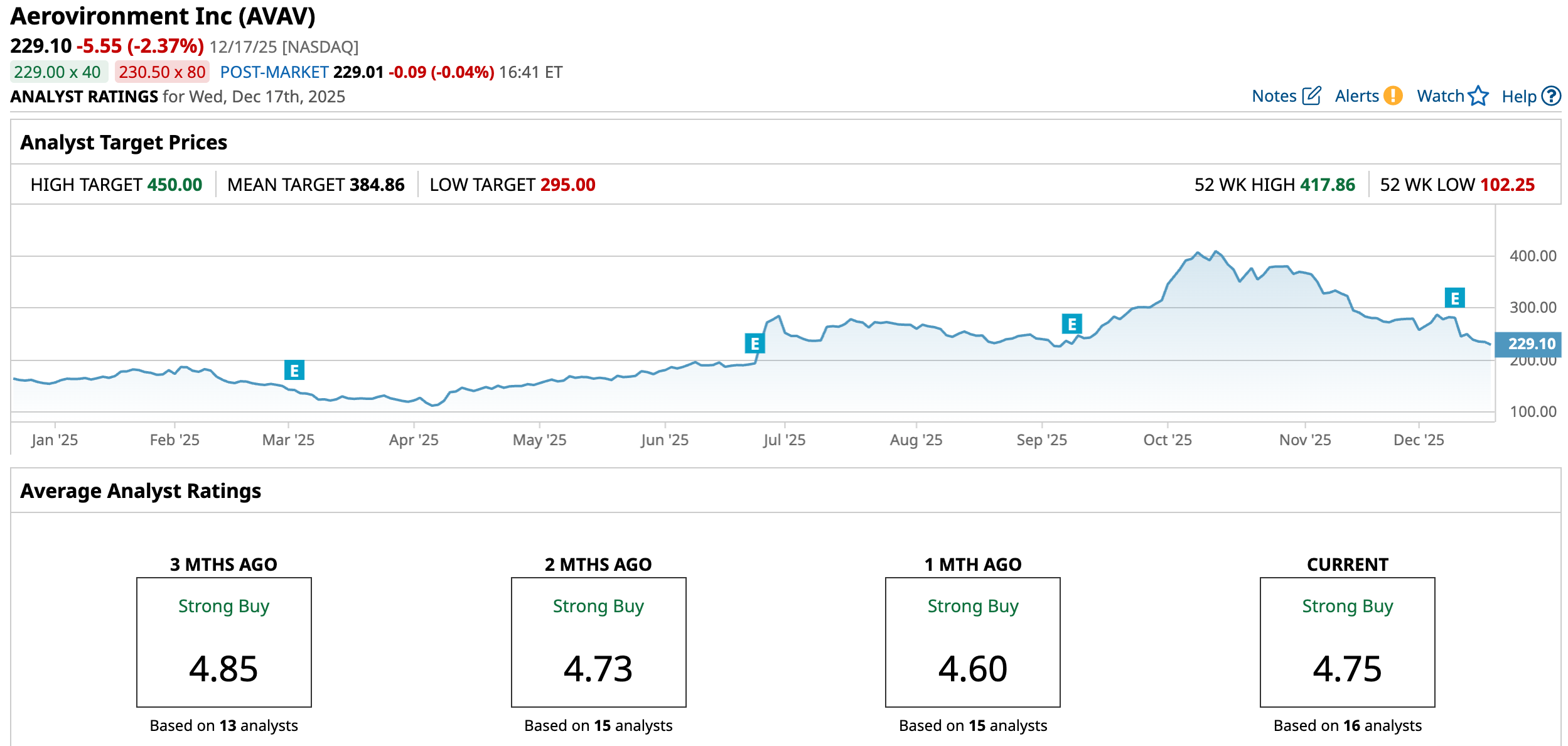
Task: Click the Watch star icon
Action: point(1478,96)
